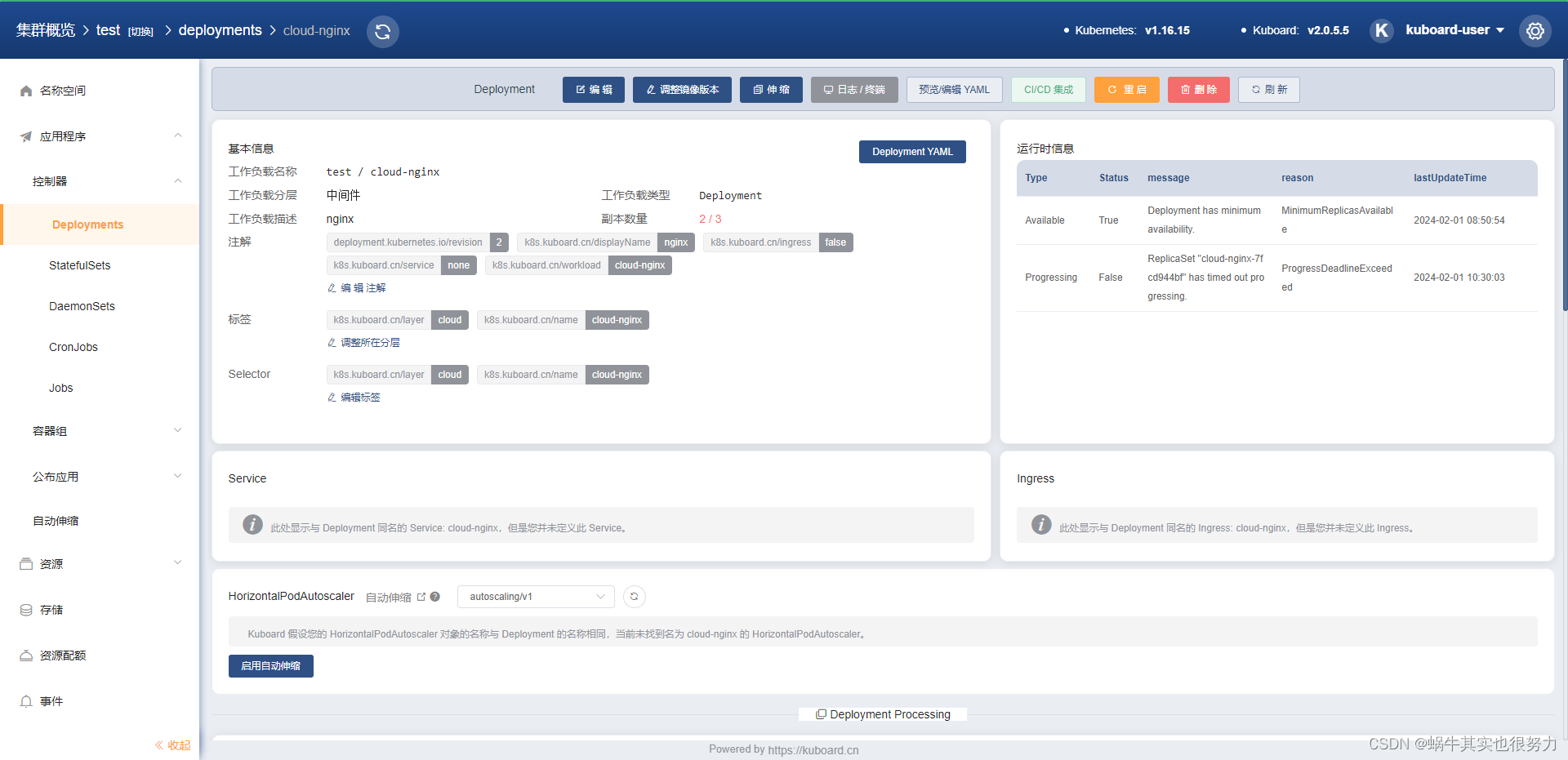This screenshot has height=760, width=1568.
Task: Select Jobs in sidebar
Action: pyautogui.click(x=100, y=388)
